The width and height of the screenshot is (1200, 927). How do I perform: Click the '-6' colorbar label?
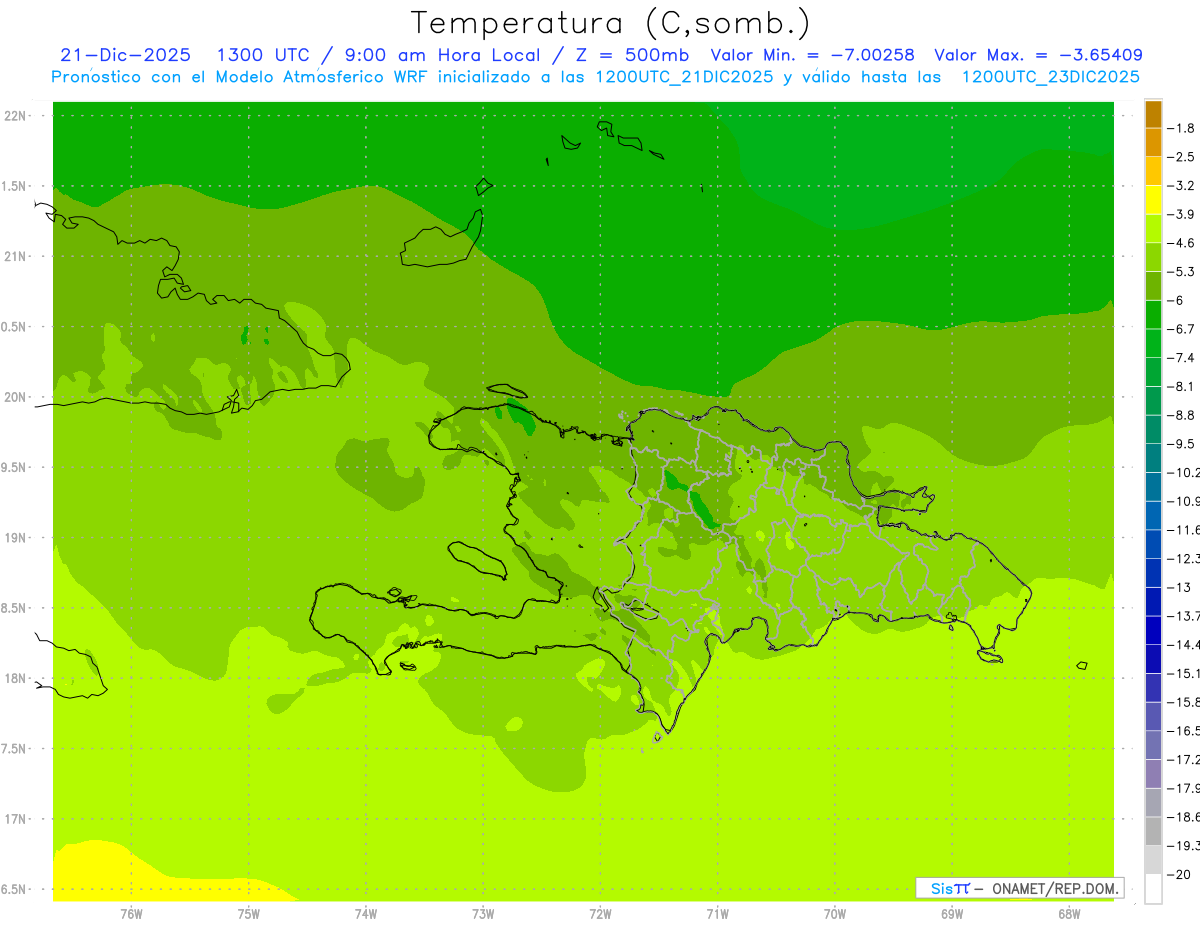click(x=1177, y=300)
